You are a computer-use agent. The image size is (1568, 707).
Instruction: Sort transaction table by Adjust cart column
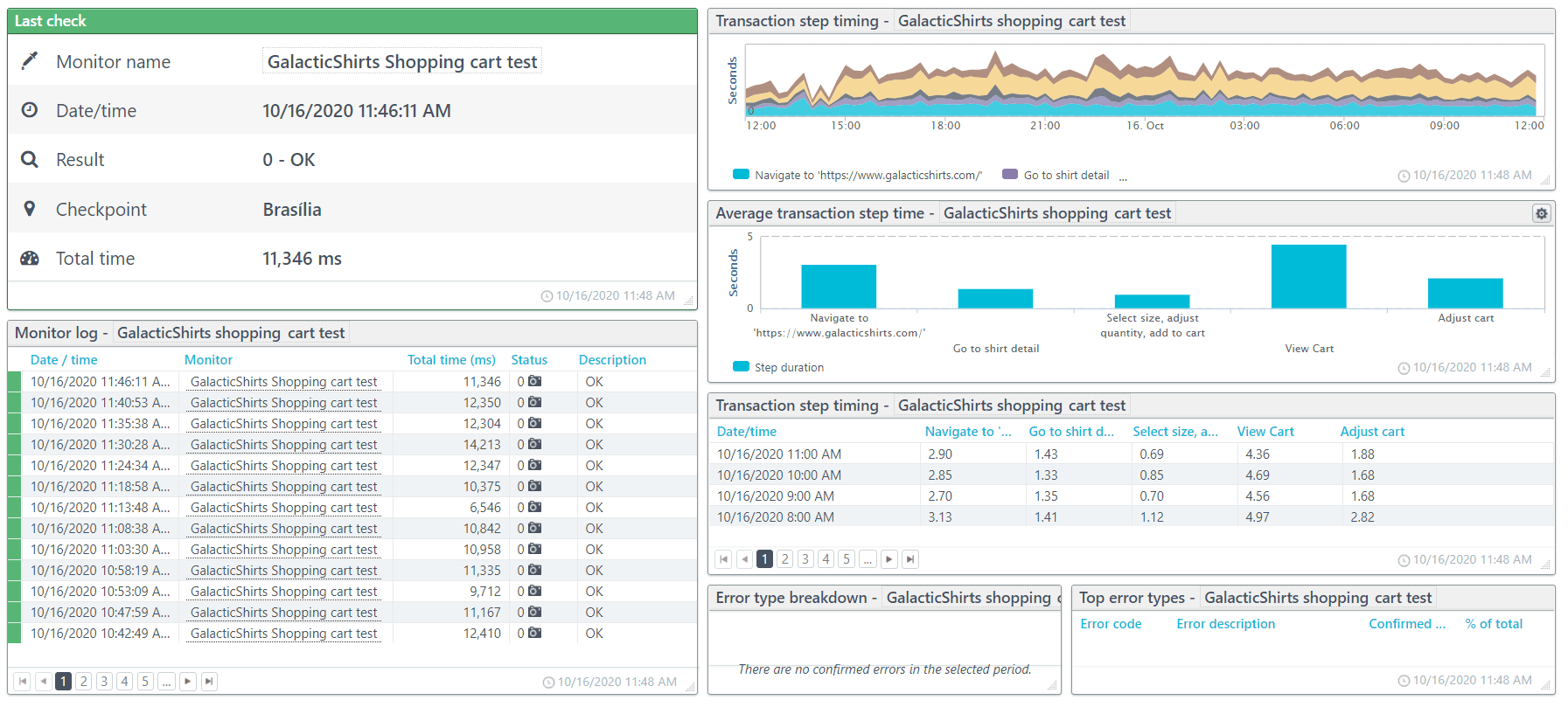[1372, 432]
